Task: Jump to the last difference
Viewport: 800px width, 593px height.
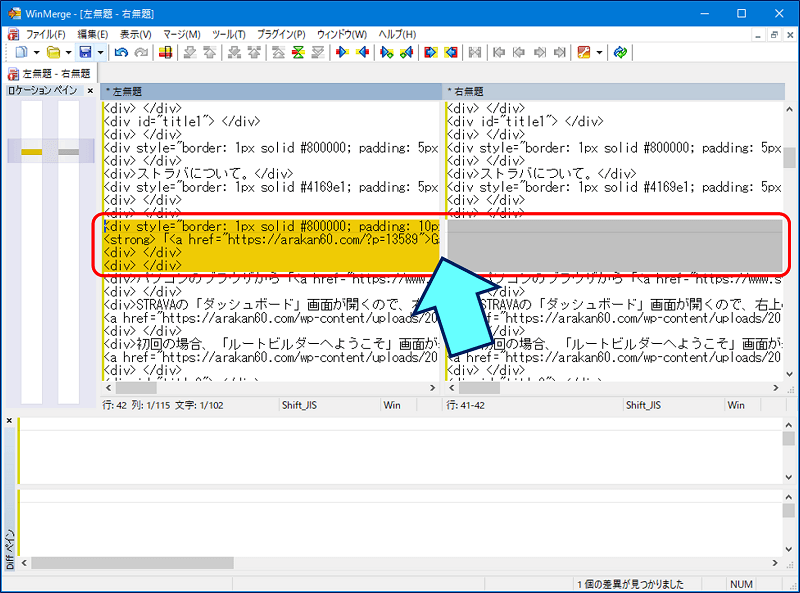Action: point(318,52)
